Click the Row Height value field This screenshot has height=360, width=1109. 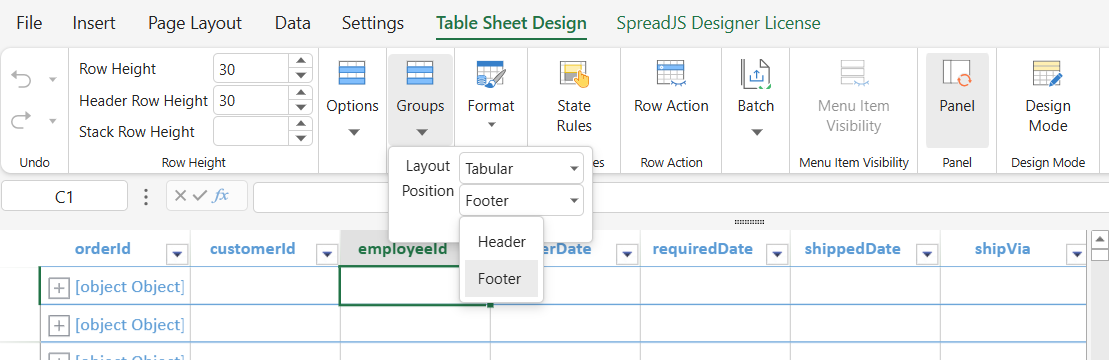(x=251, y=69)
